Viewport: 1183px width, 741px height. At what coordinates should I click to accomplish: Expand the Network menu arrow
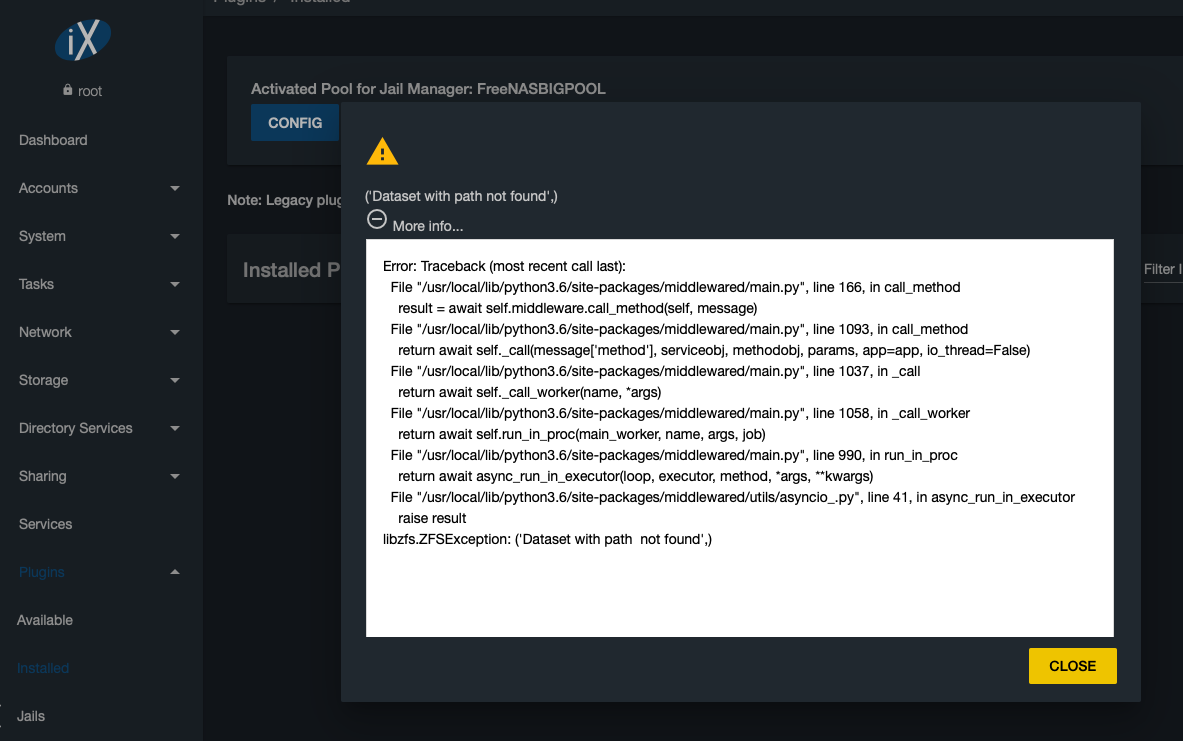[x=175, y=332]
